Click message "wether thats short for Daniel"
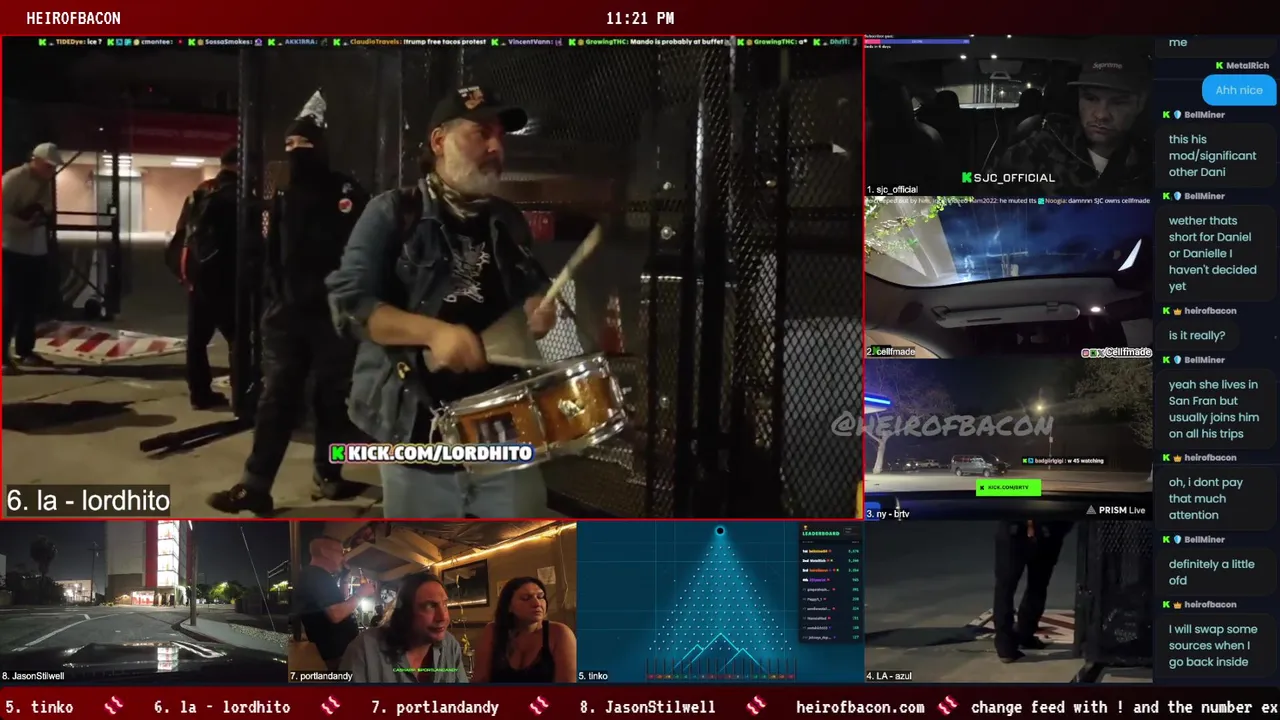 (x=1212, y=253)
